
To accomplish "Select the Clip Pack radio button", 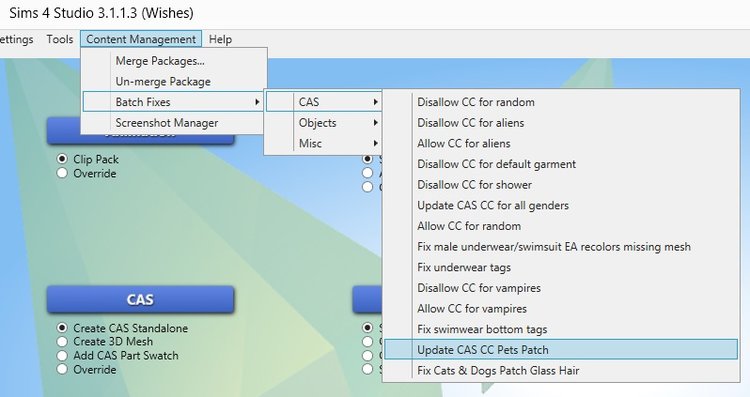I will click(x=62, y=159).
